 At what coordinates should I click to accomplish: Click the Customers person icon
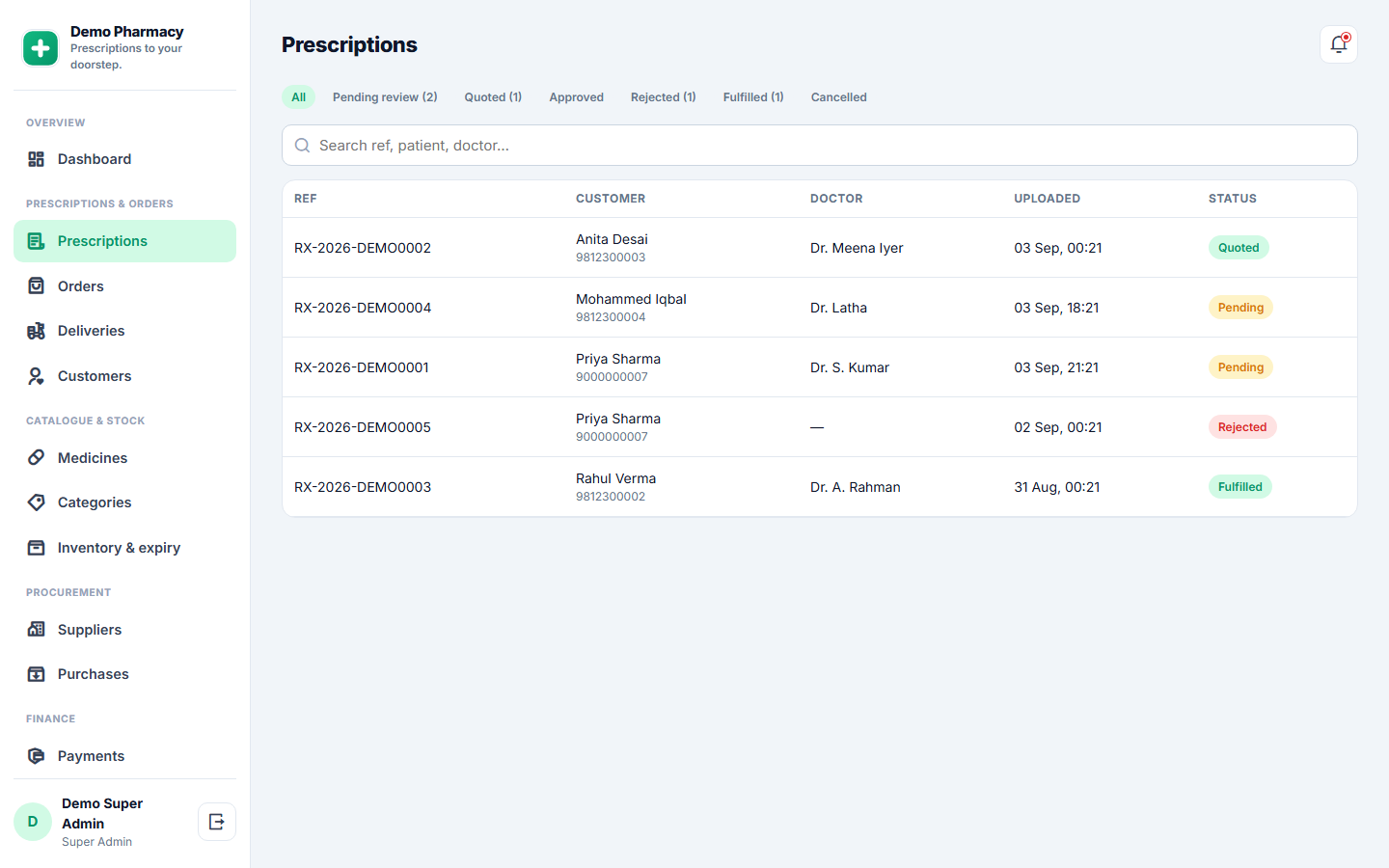(36, 376)
